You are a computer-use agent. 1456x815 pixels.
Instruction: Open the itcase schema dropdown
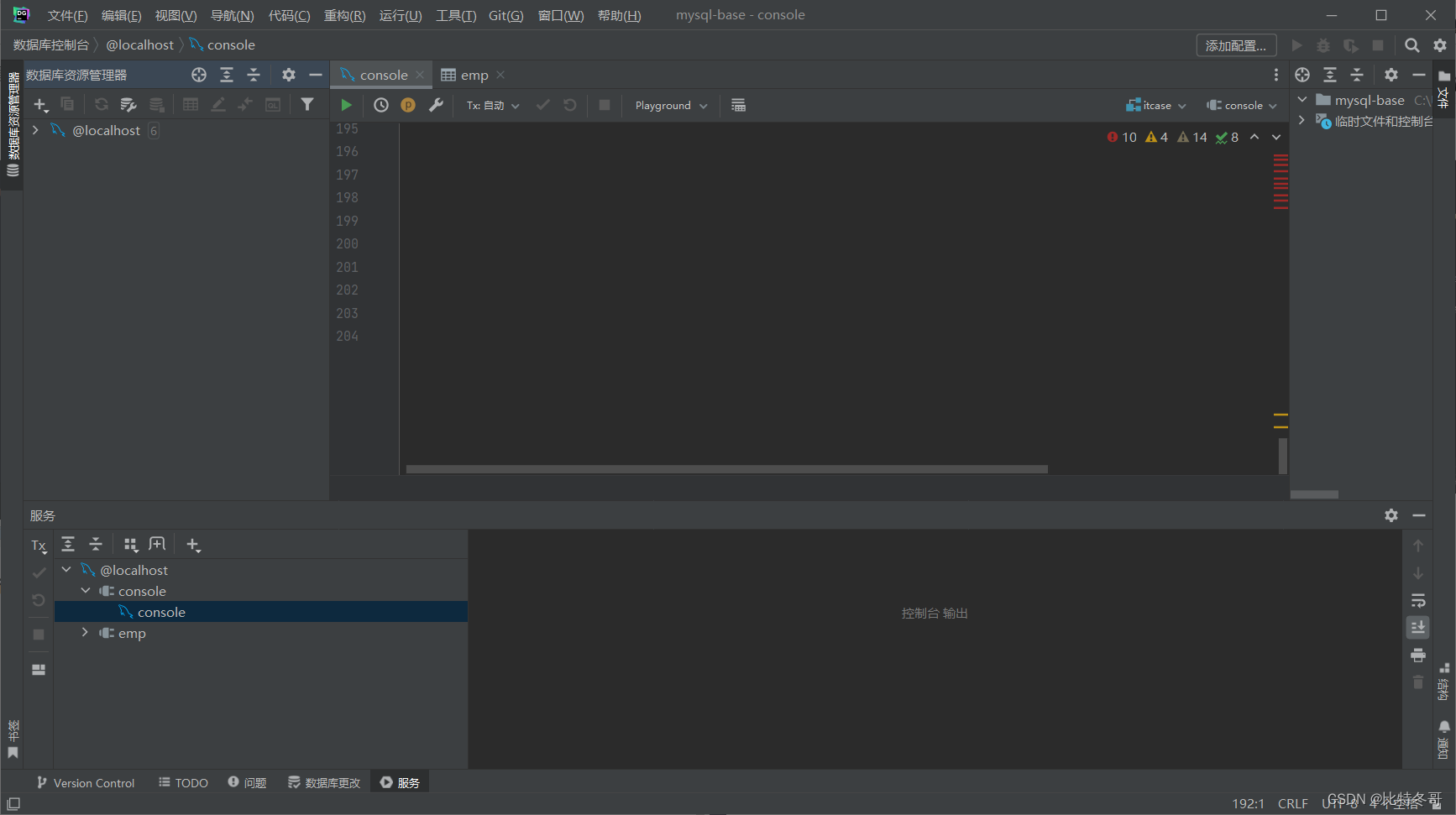[x=1156, y=106]
